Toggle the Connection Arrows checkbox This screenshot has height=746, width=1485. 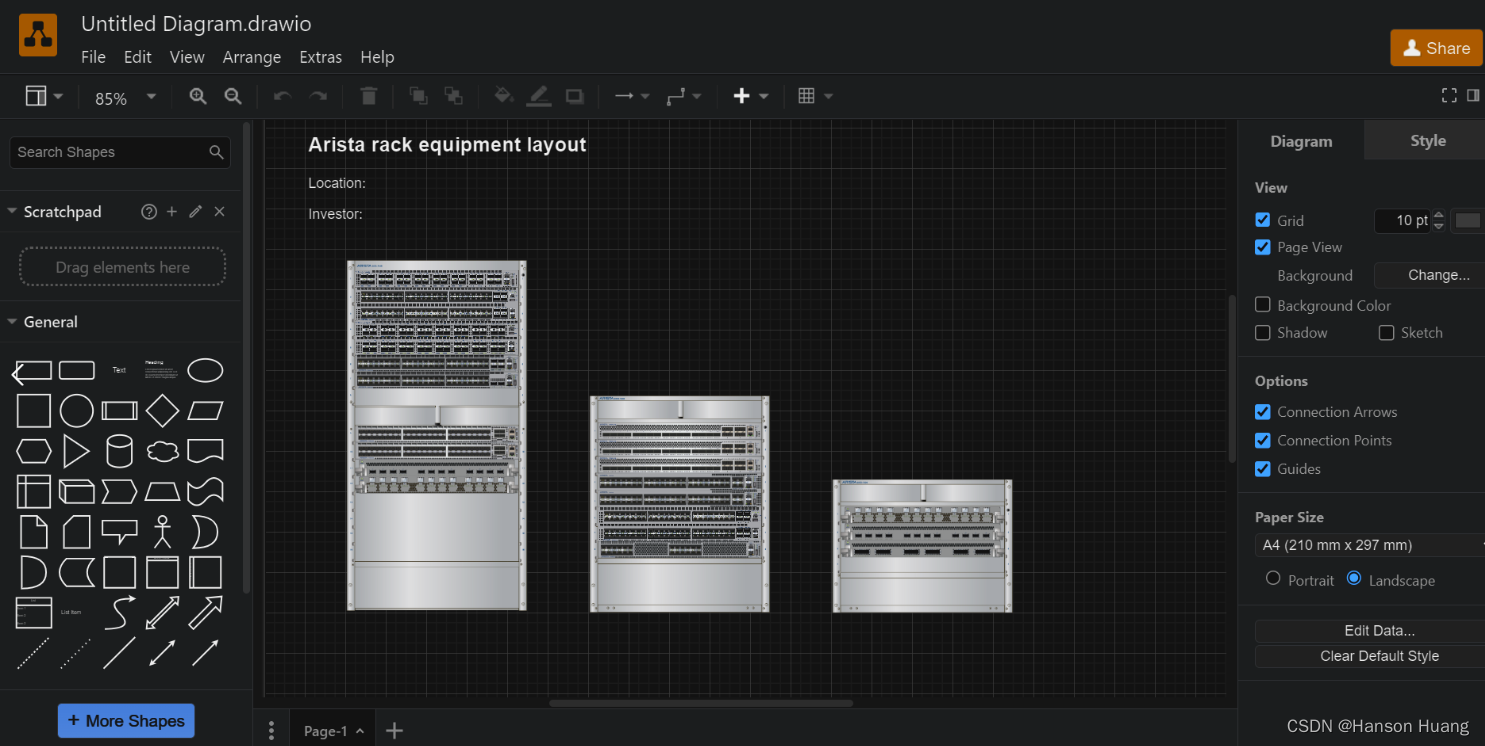pyautogui.click(x=1263, y=411)
